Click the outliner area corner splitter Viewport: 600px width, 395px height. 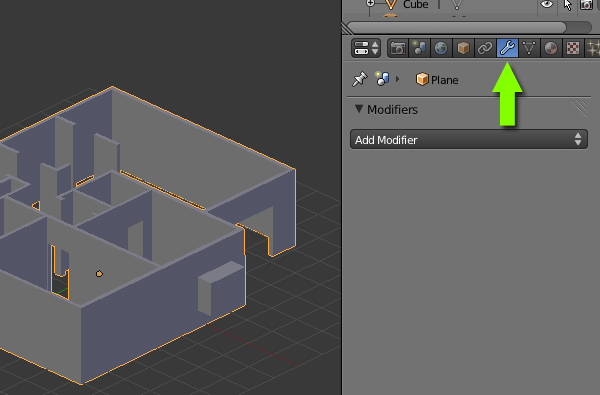347,29
